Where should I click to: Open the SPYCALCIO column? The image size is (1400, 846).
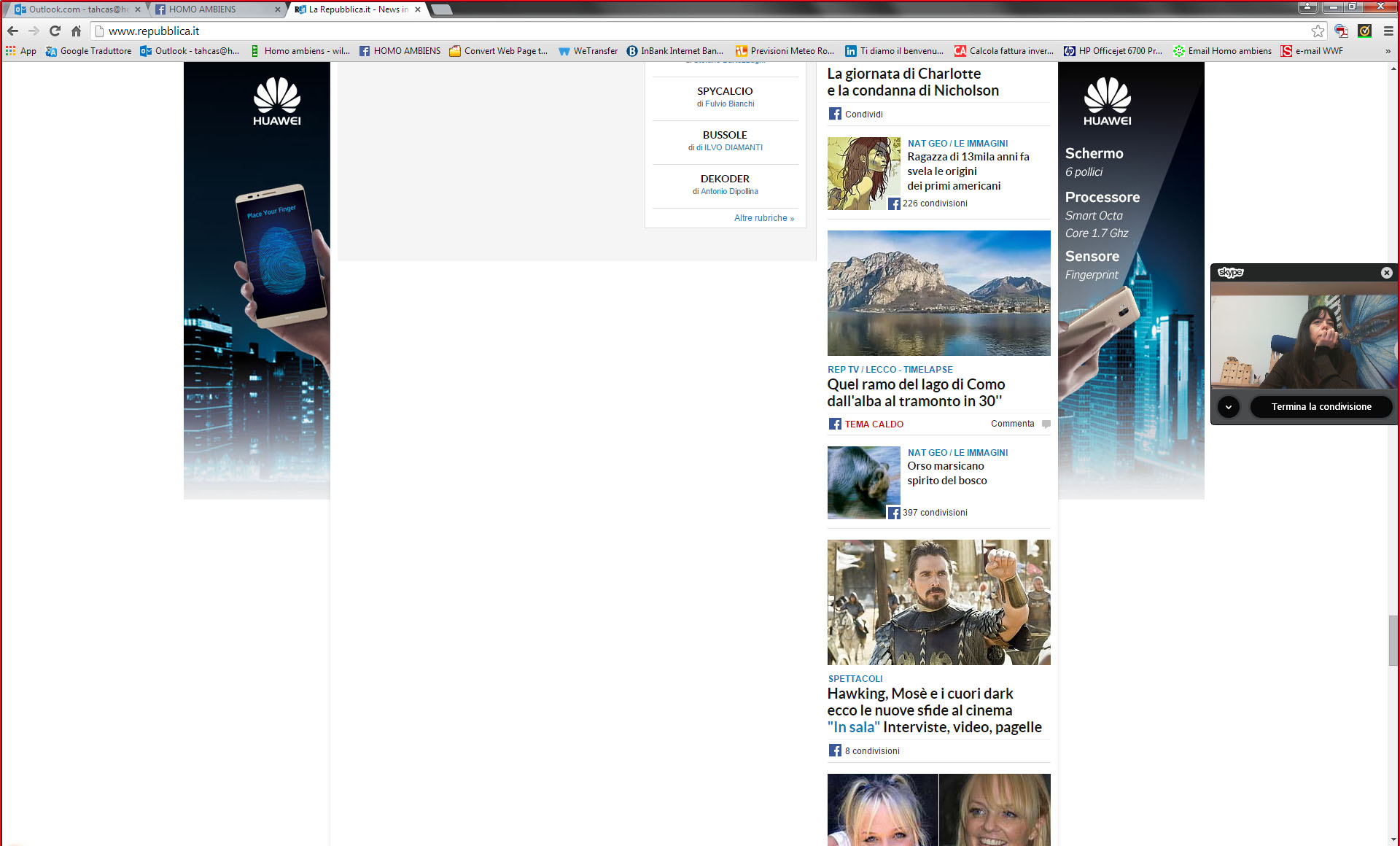tap(725, 91)
